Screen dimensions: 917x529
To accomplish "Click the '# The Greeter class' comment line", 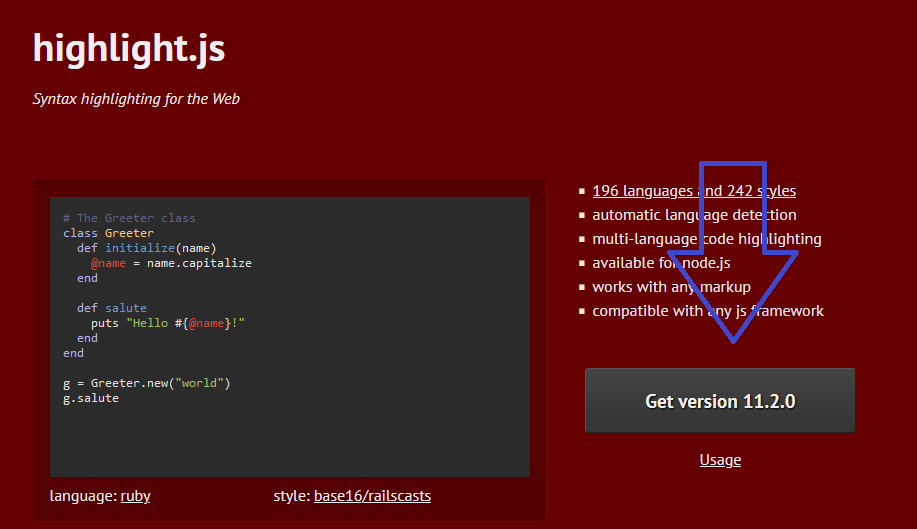I will pyautogui.click(x=129, y=218).
